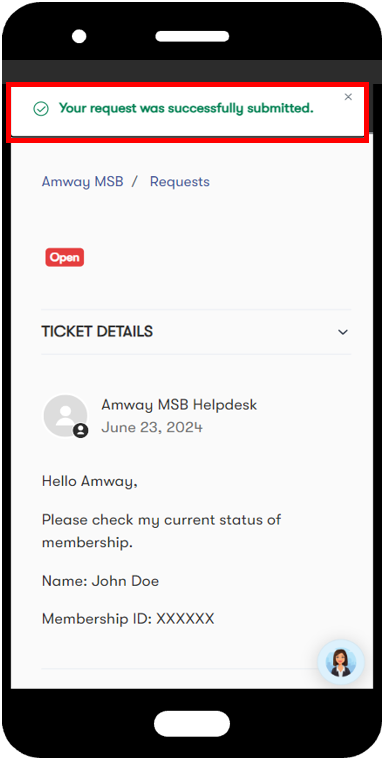Screen dimensions: 387x764
Task: Dismiss the success notification with the X
Action: 348,97
